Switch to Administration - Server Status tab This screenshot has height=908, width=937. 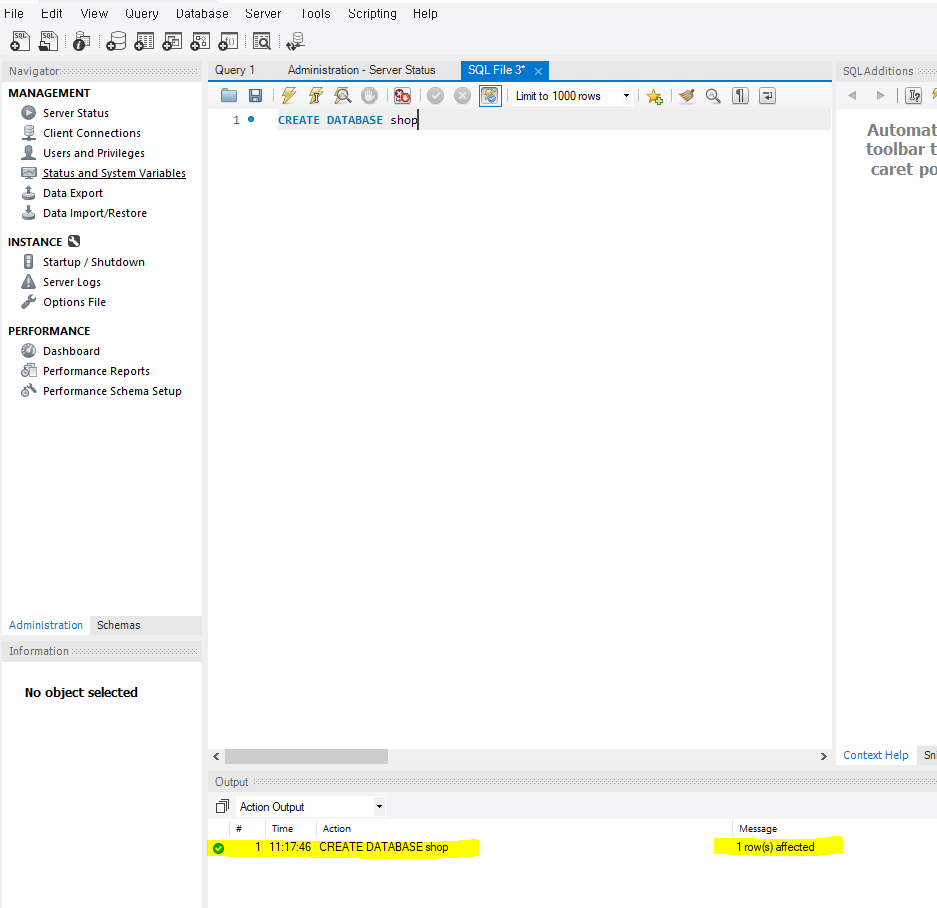(x=362, y=70)
